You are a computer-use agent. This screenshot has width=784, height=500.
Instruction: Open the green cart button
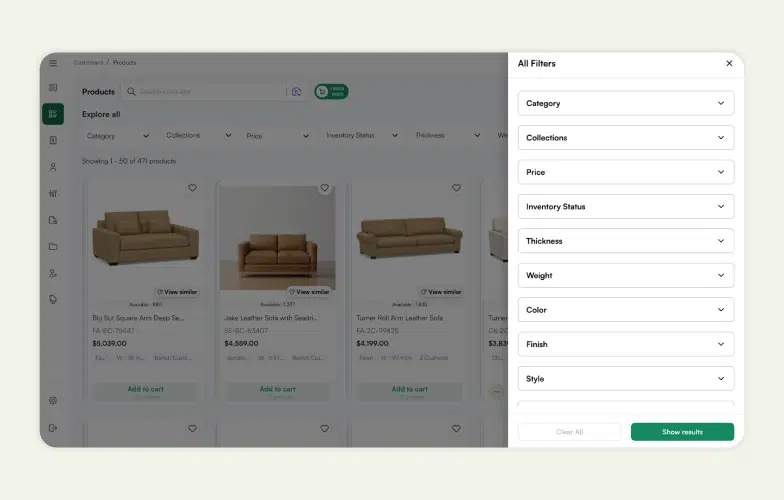click(x=331, y=92)
